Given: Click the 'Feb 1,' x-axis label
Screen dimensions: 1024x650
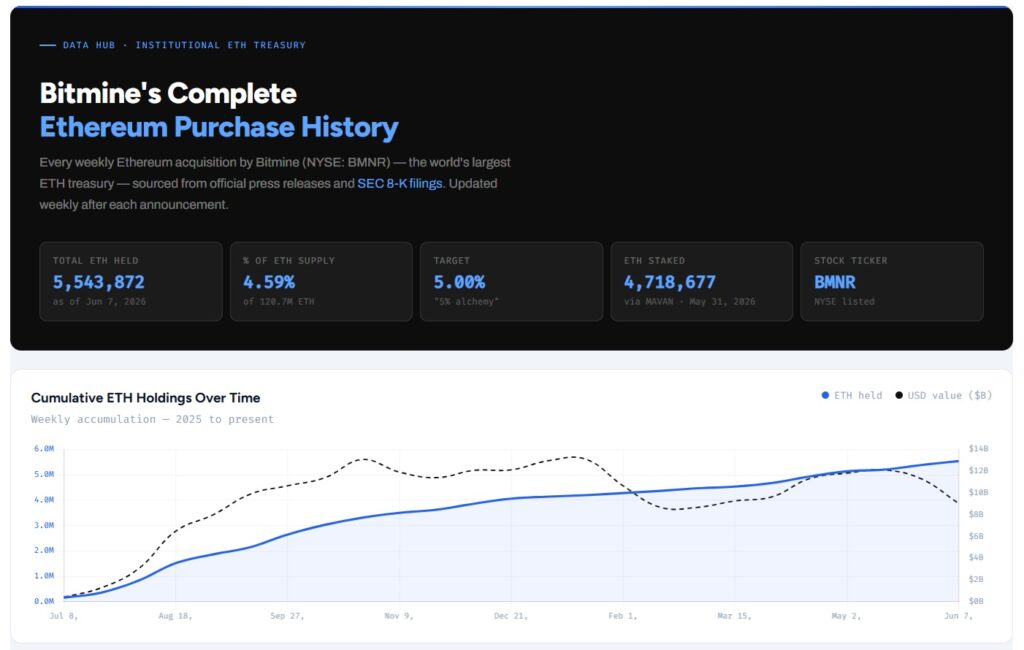Looking at the screenshot, I should pyautogui.click(x=622, y=616).
